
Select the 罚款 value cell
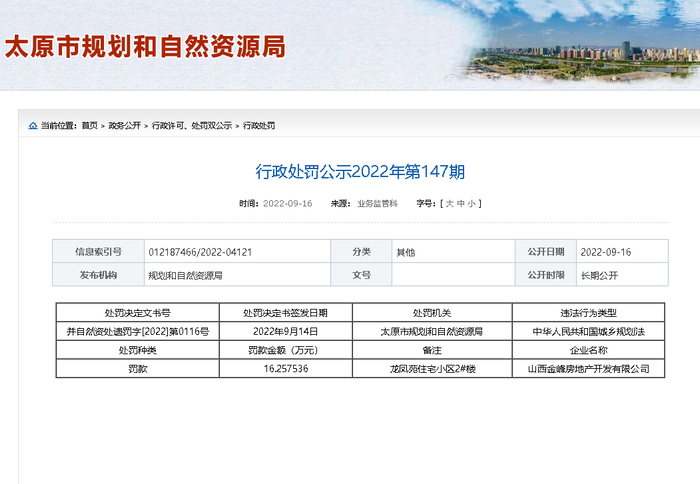click(138, 368)
